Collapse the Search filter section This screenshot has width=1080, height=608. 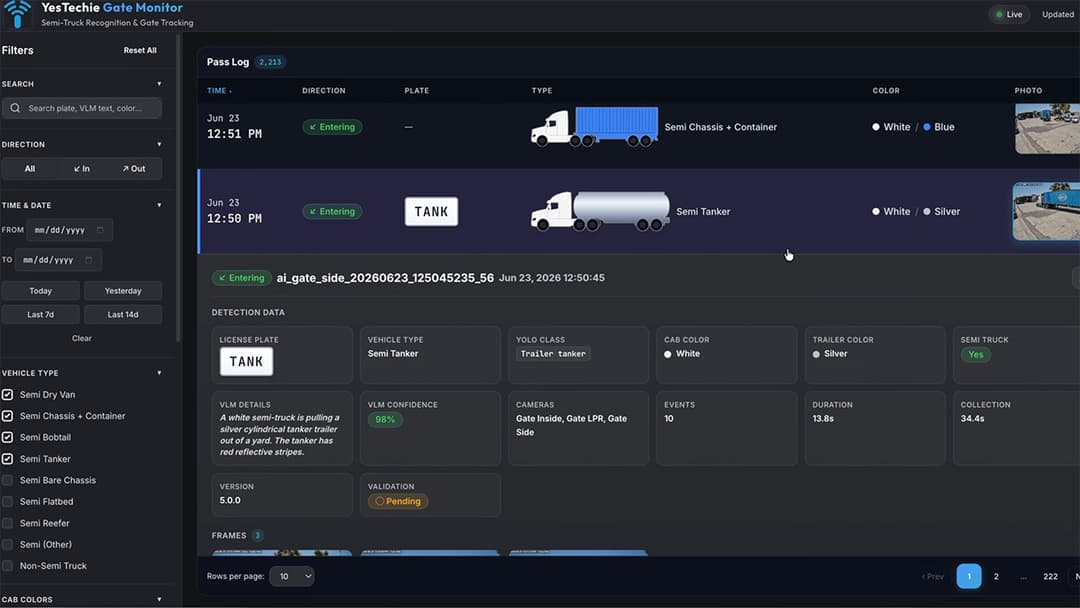coord(159,84)
